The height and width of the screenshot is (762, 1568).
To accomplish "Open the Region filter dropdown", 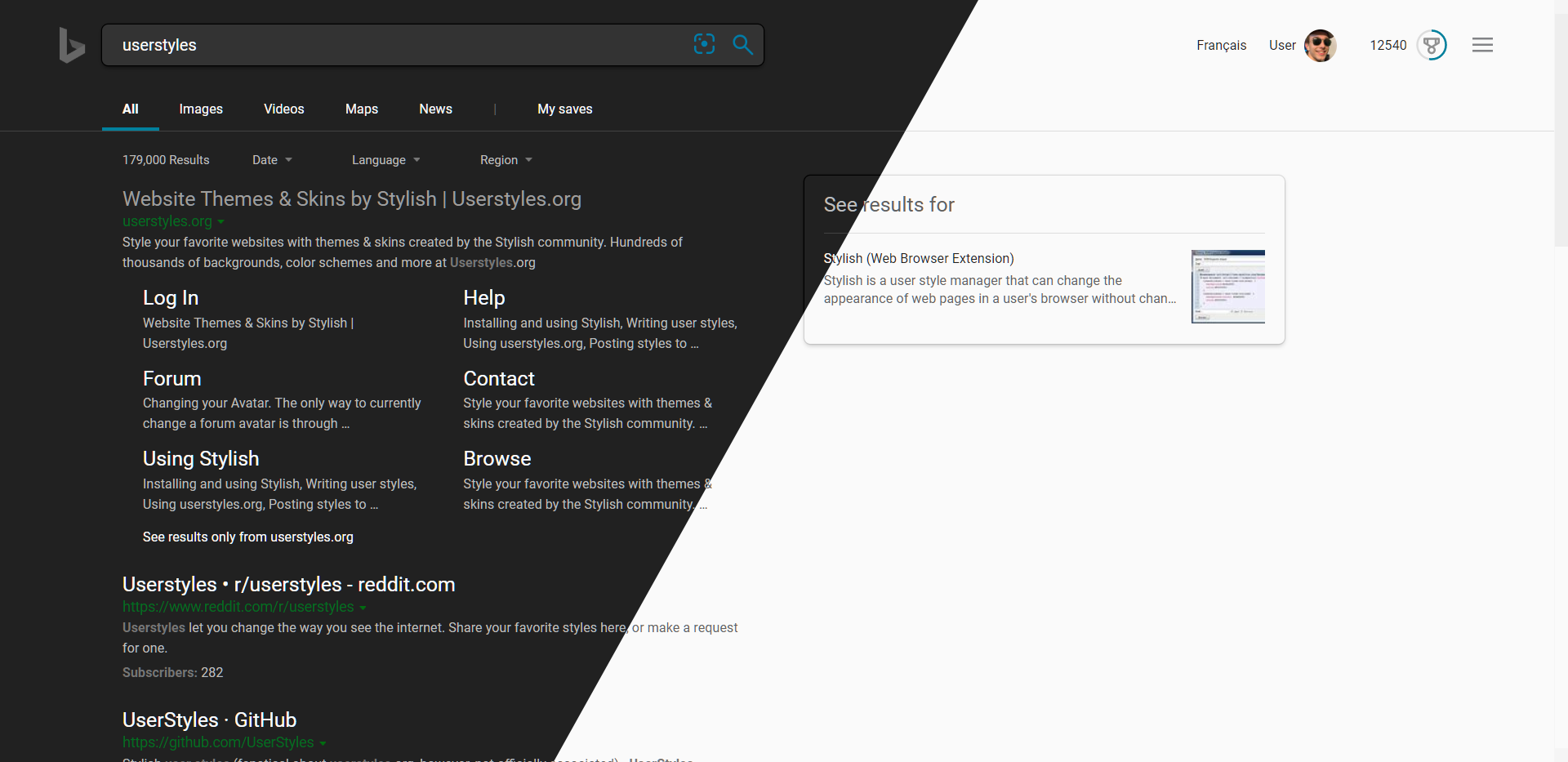I will [506, 160].
